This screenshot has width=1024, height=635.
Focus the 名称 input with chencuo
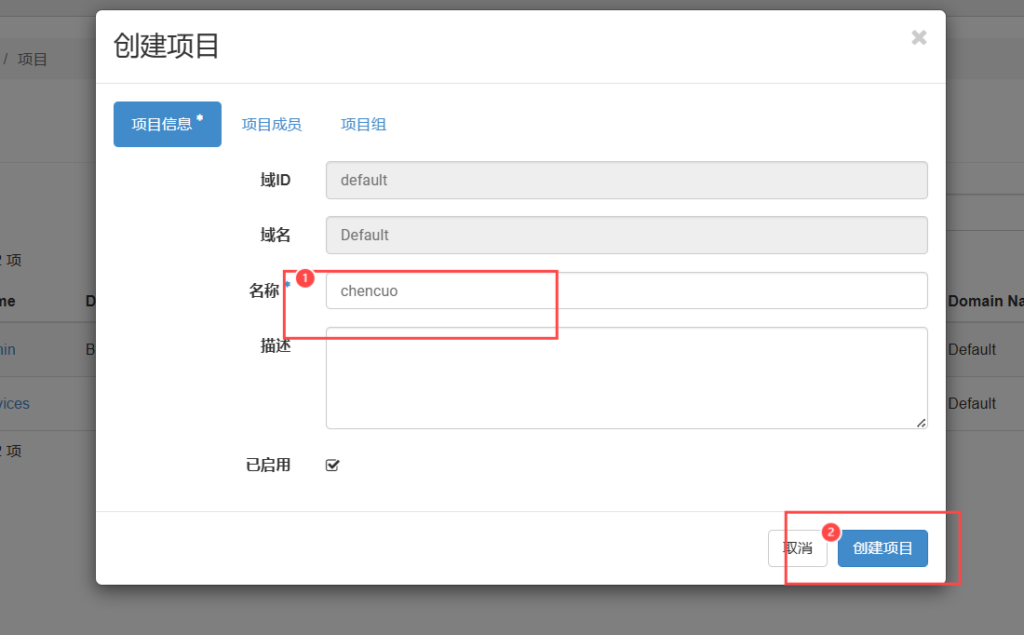[626, 291]
